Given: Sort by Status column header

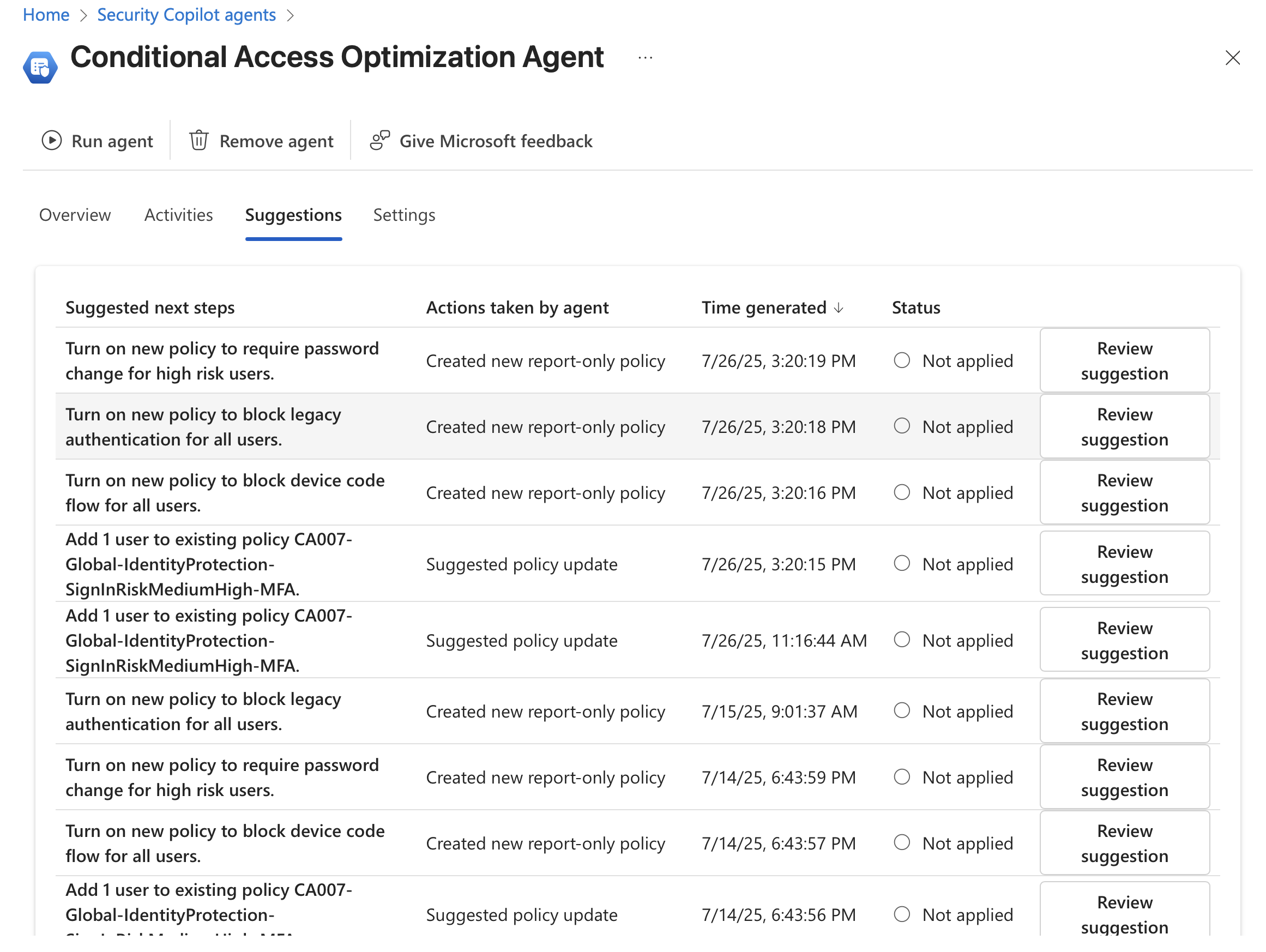Looking at the screenshot, I should click(916, 308).
